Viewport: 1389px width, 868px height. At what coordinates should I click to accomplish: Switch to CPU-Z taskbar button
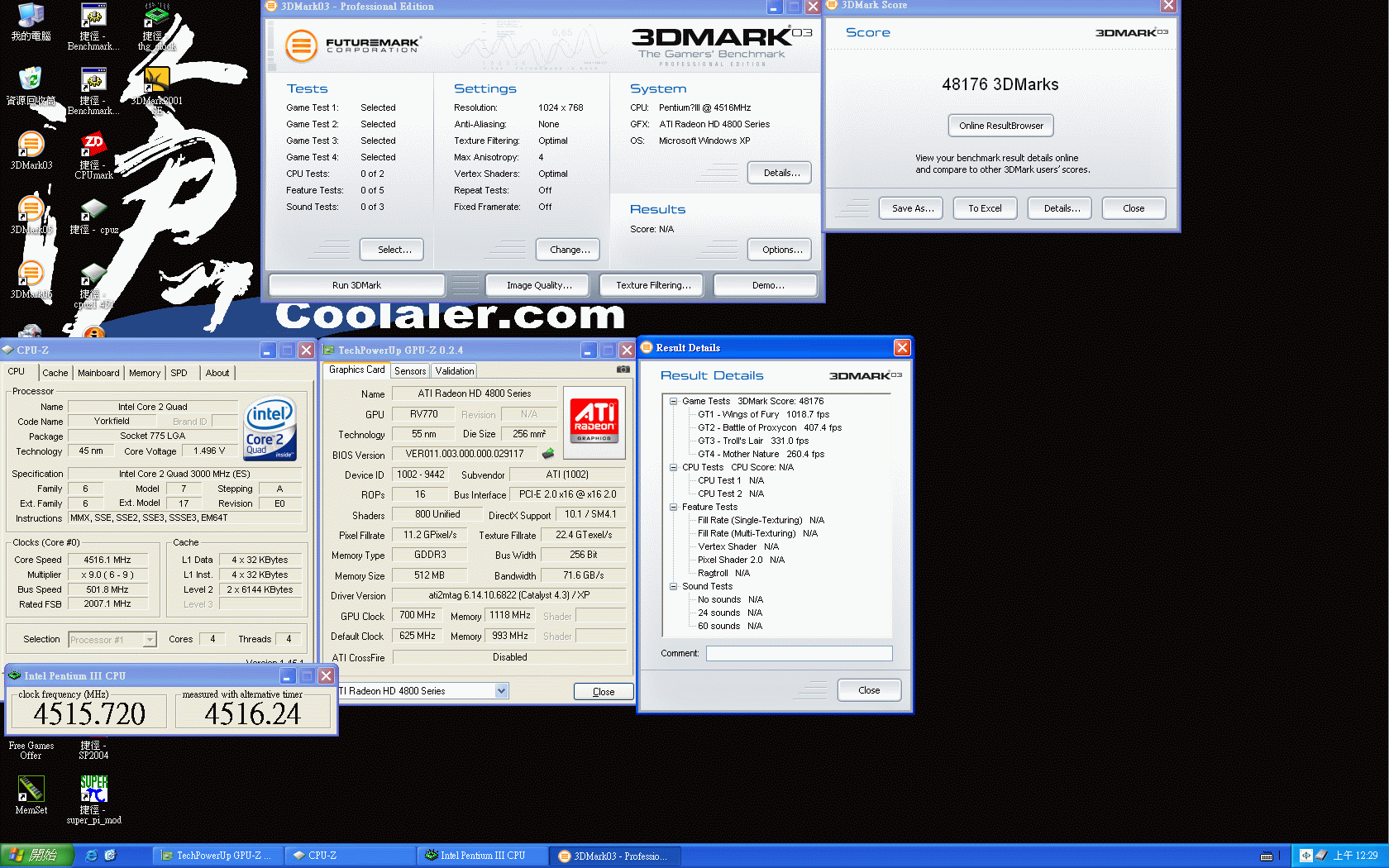tap(349, 856)
